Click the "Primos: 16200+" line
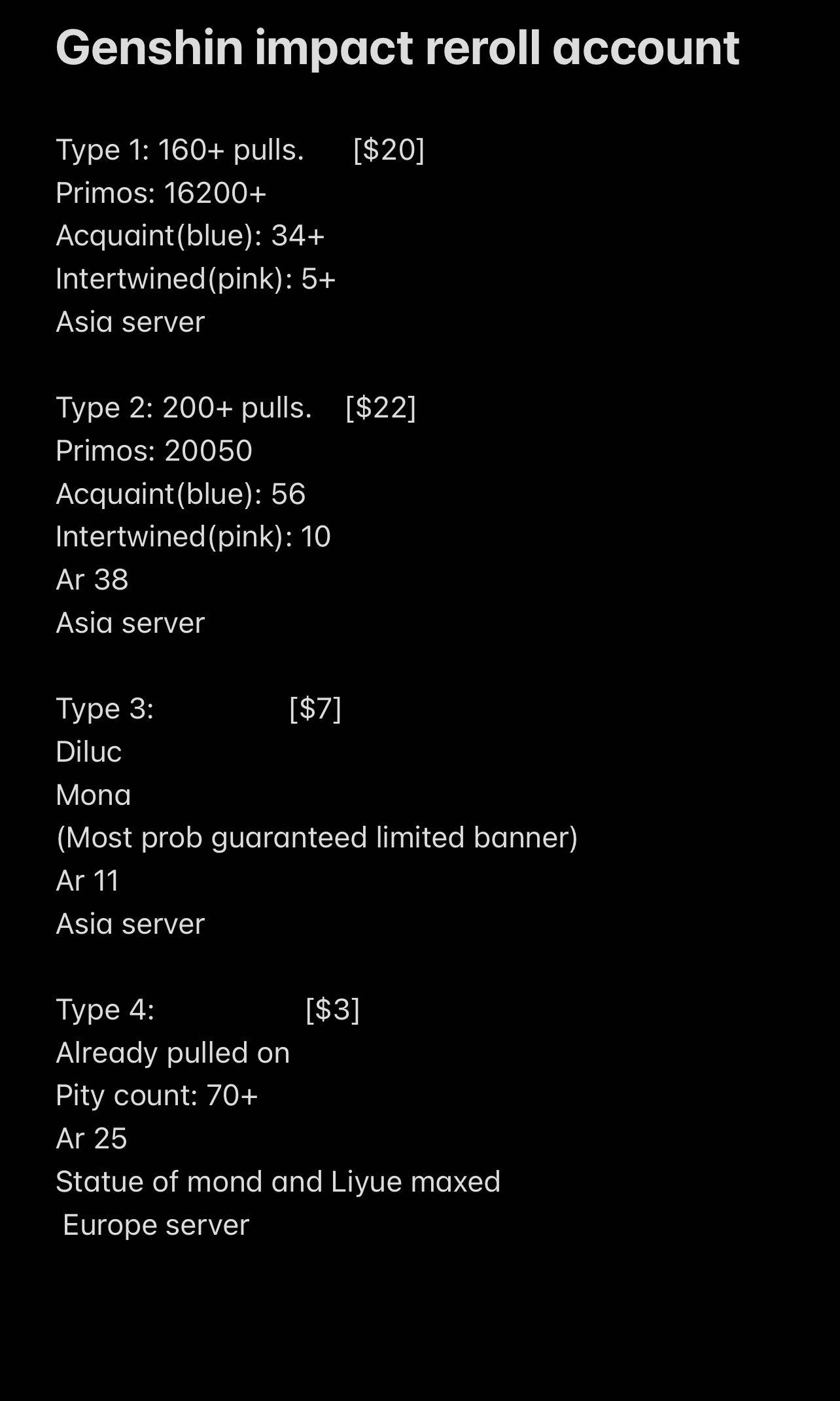 (161, 193)
